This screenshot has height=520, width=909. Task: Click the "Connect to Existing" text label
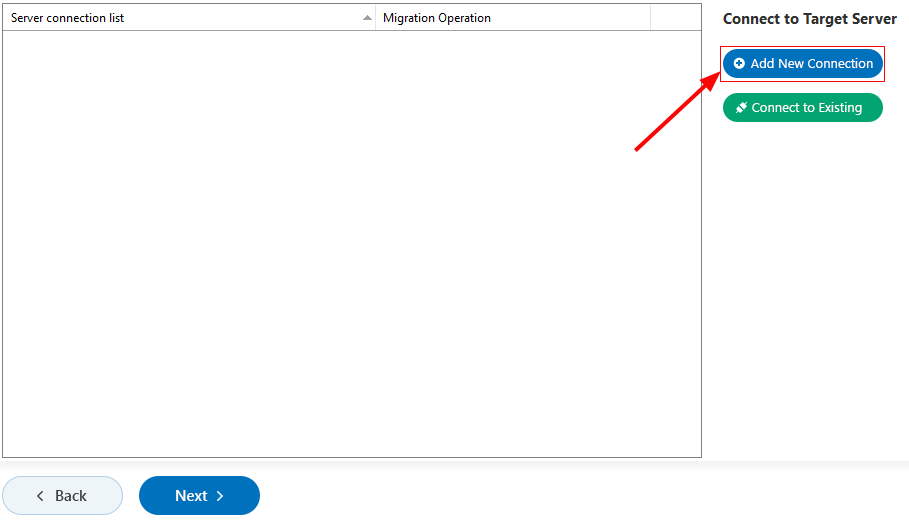coord(806,108)
